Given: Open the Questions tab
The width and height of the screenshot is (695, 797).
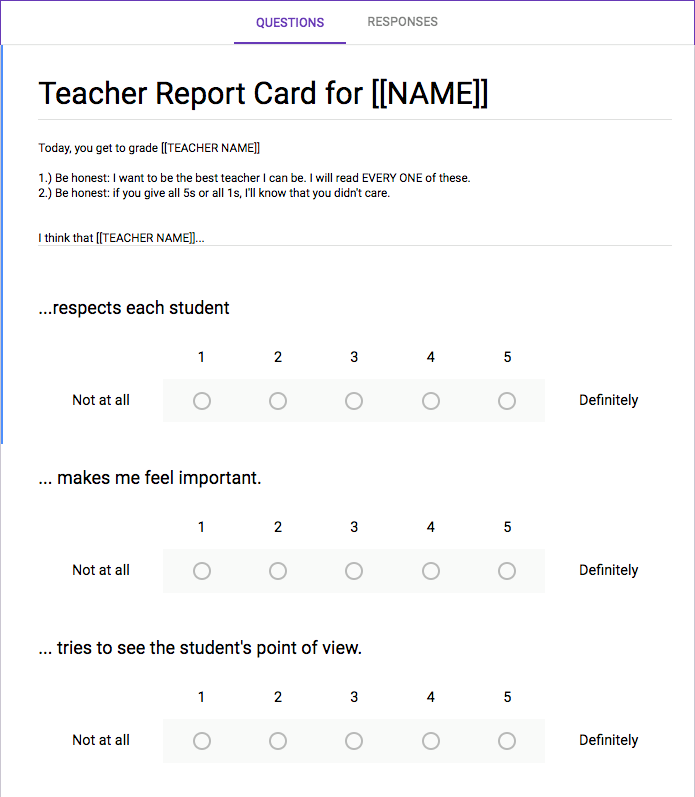Looking at the screenshot, I should tap(290, 22).
